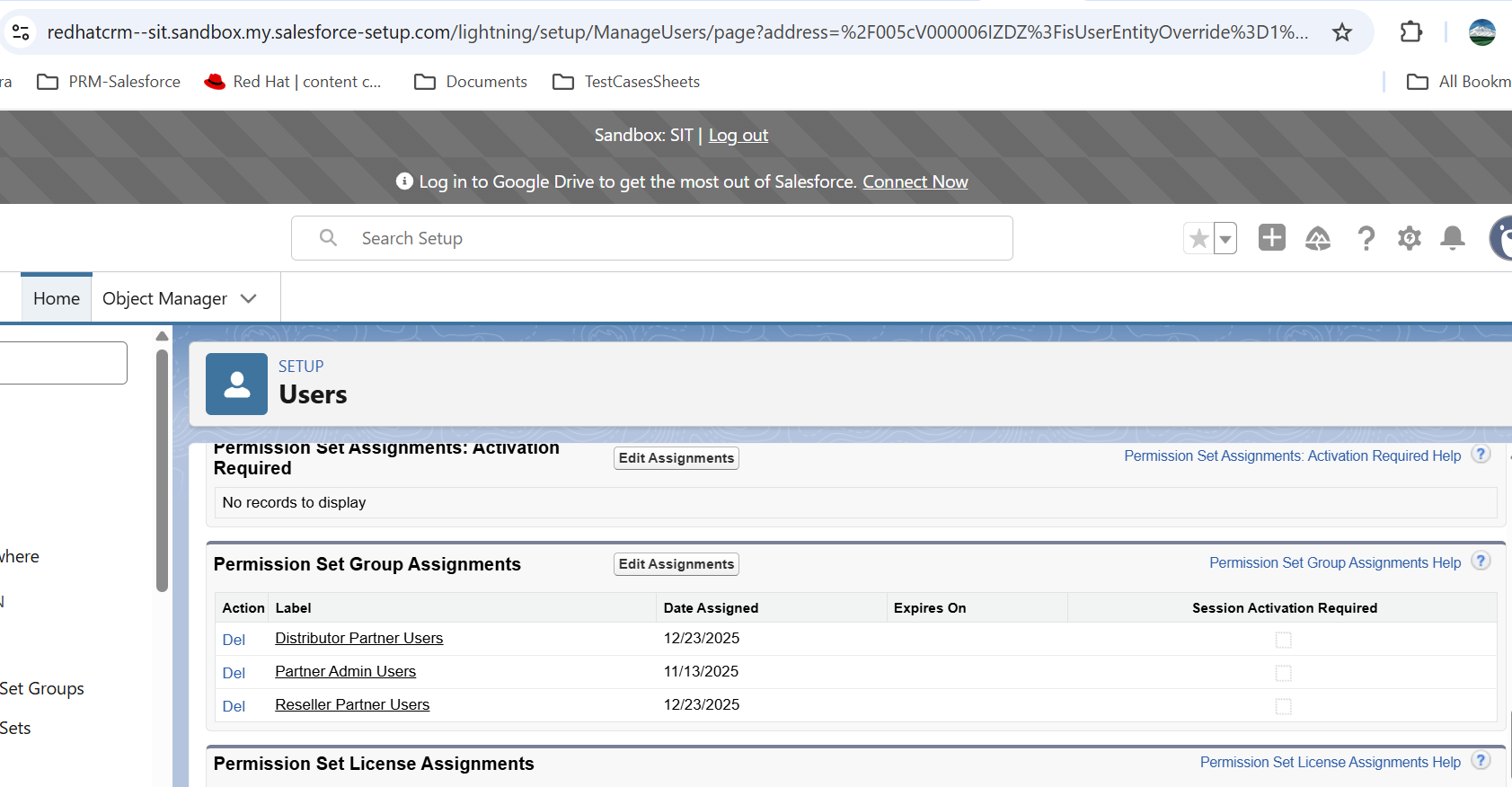Open the Trailhead guidance center icon
The width and height of the screenshot is (1512, 787).
(x=1318, y=238)
